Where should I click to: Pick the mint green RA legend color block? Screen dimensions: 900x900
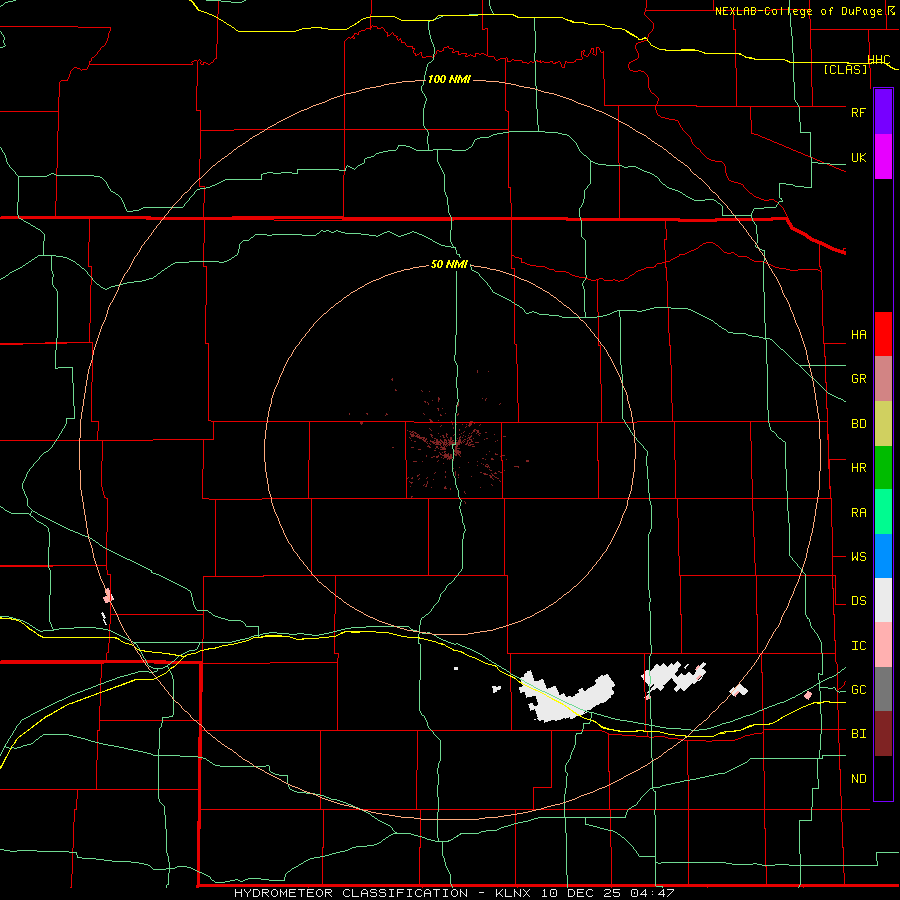pos(883,512)
